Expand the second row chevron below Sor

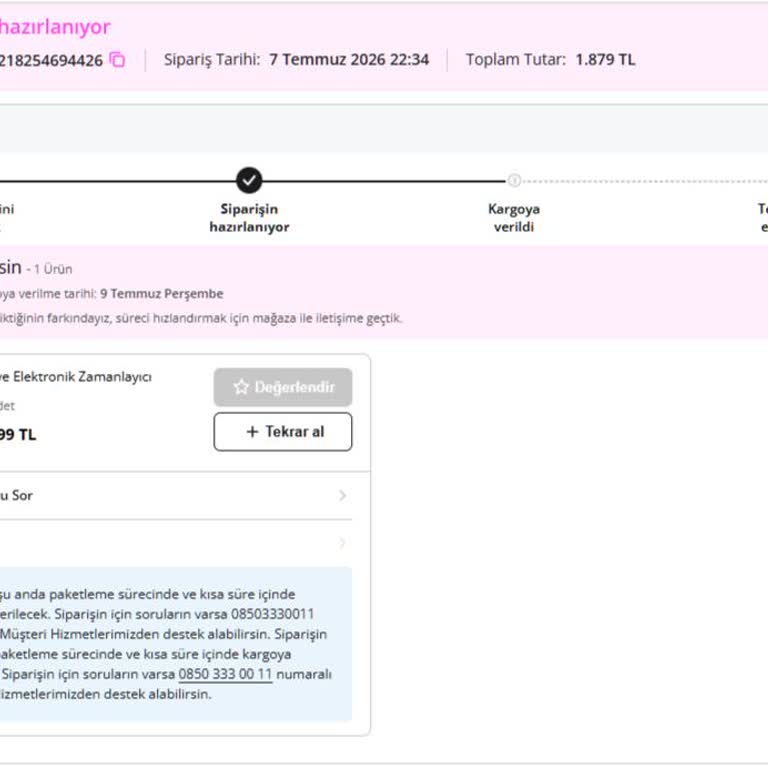(x=342, y=543)
